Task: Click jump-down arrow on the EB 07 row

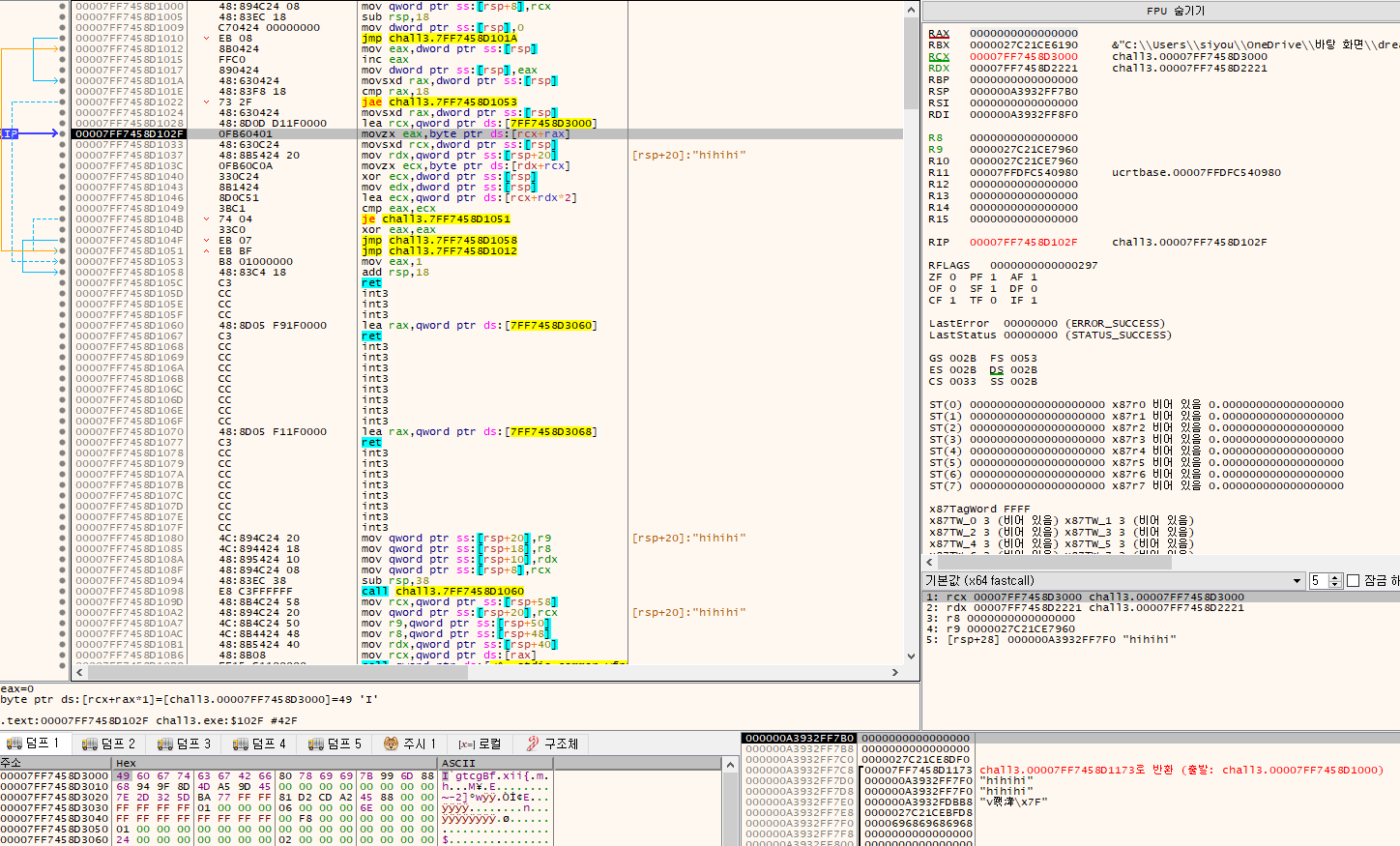Action: [x=206, y=240]
